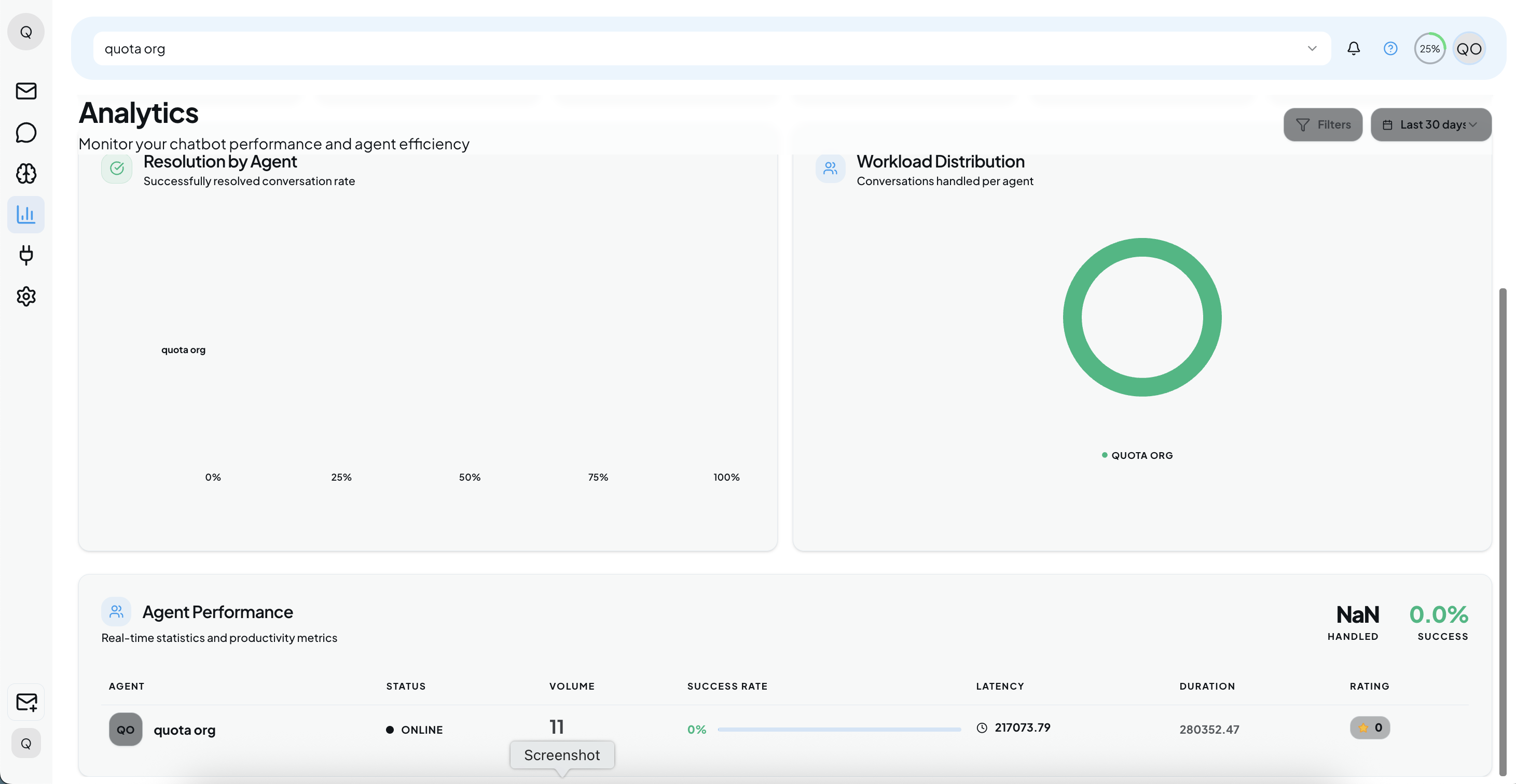The image size is (1516, 784).
Task: Open the integrations plug icon in the sidebar
Action: 26,255
